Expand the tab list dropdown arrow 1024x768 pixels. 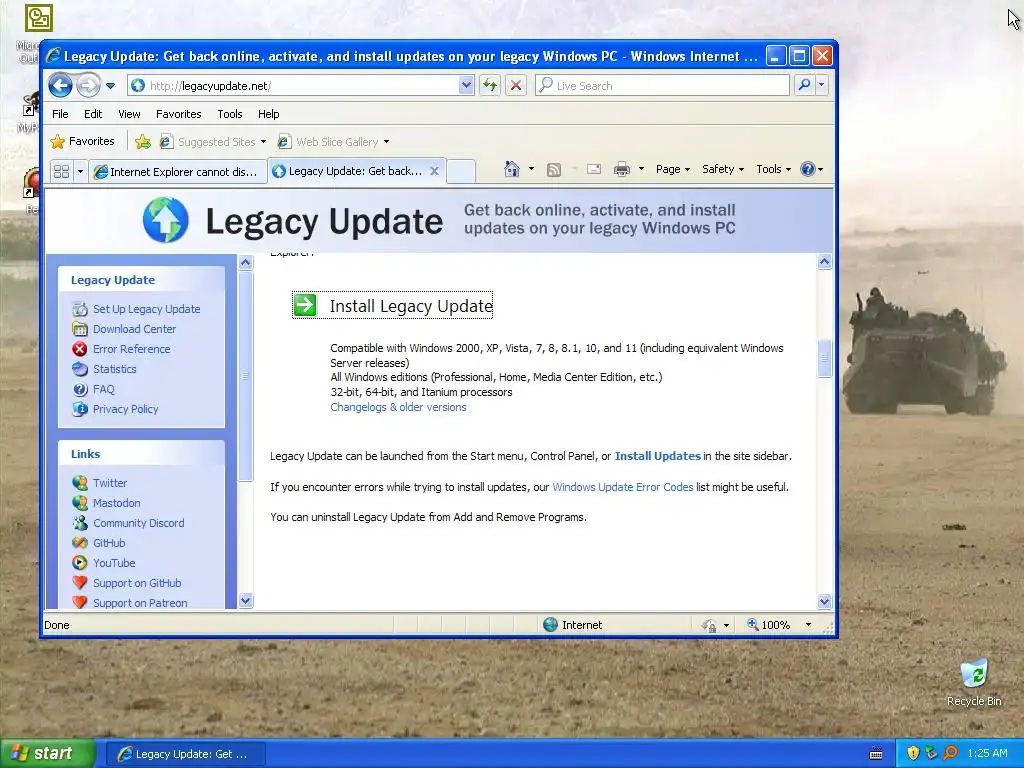coord(80,172)
